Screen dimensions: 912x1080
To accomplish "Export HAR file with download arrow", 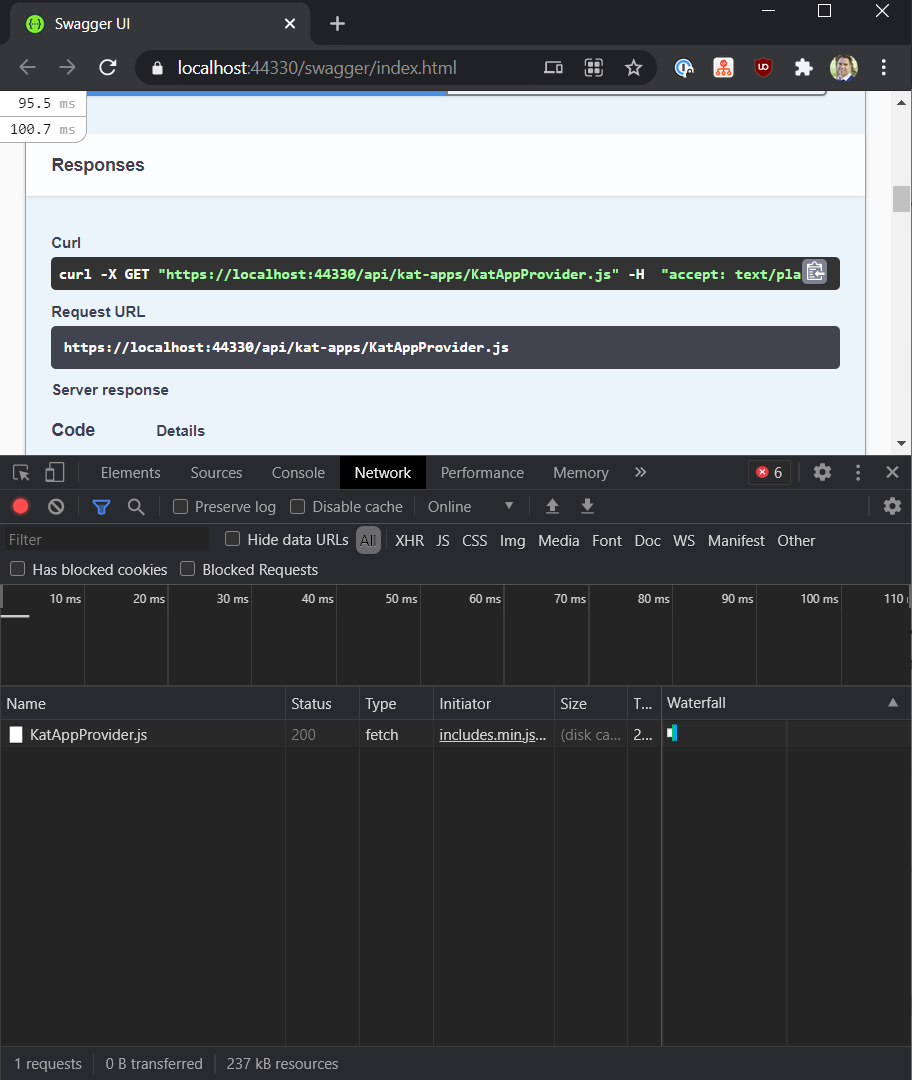I will [x=587, y=507].
